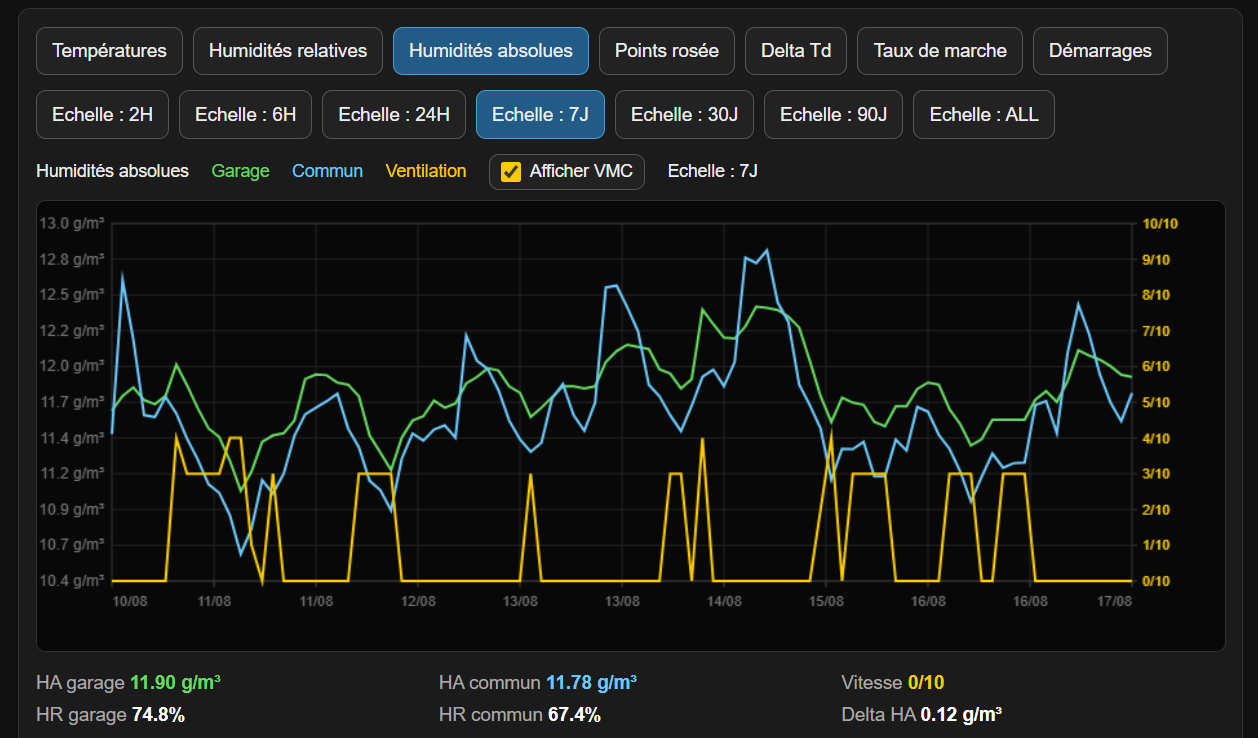Click the 14/08 date axis label
Image resolution: width=1258 pixels, height=738 pixels.
point(724,601)
